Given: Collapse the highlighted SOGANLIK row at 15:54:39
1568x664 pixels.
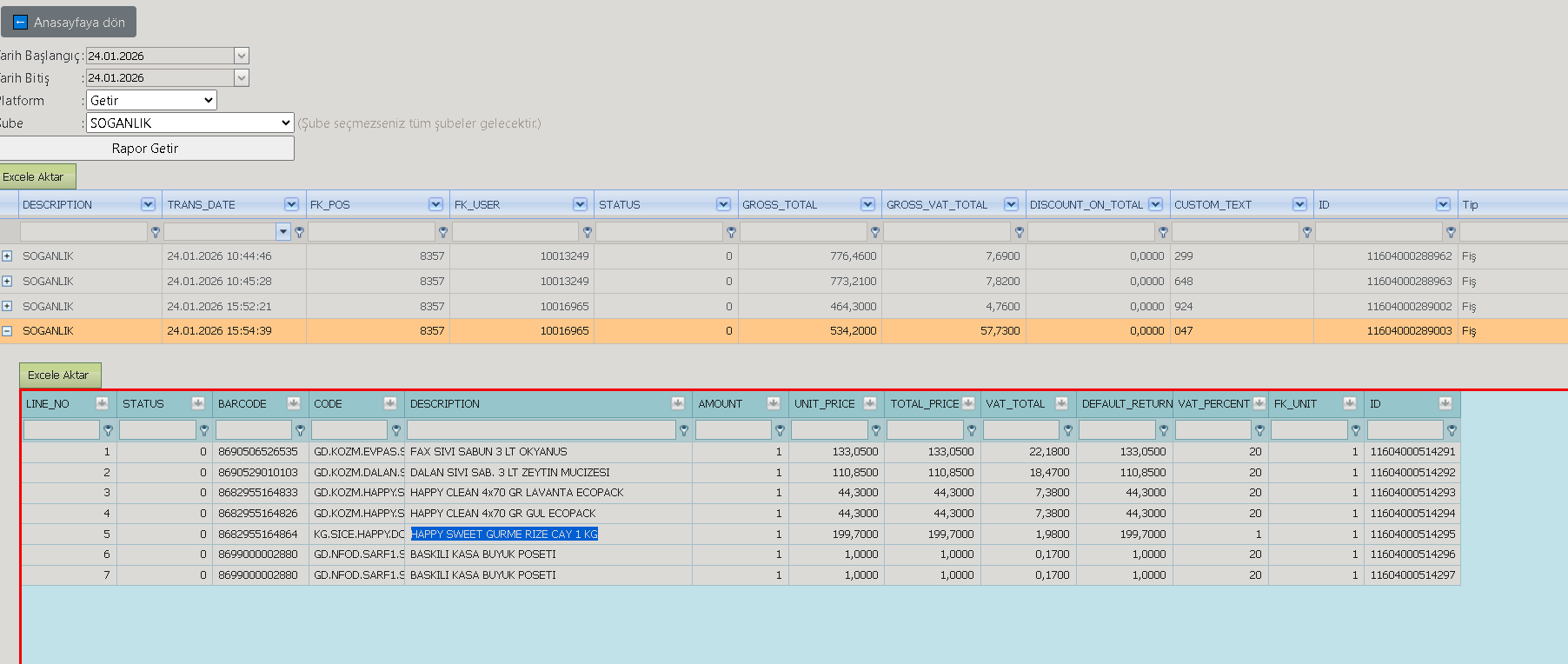Looking at the screenshot, I should [x=7, y=331].
